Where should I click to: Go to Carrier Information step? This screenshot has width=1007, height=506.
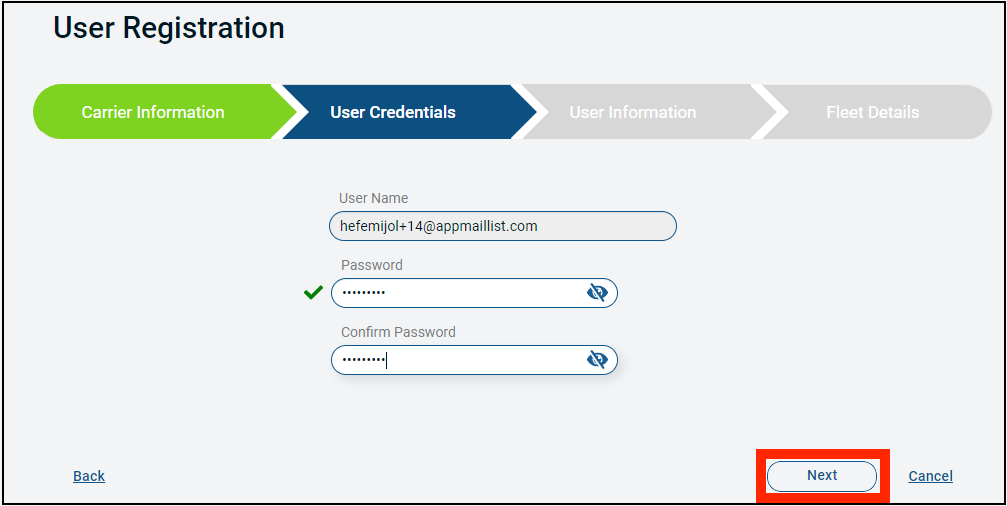[153, 112]
